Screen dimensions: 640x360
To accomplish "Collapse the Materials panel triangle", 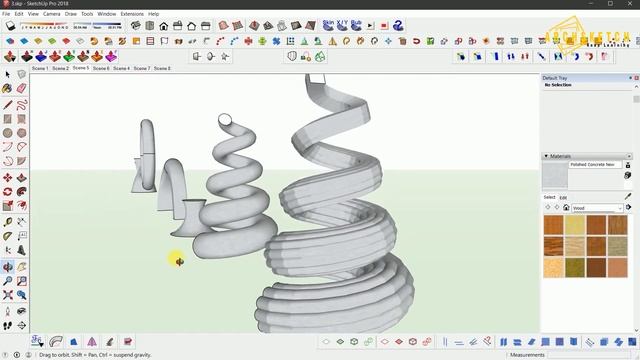I will 546,156.
